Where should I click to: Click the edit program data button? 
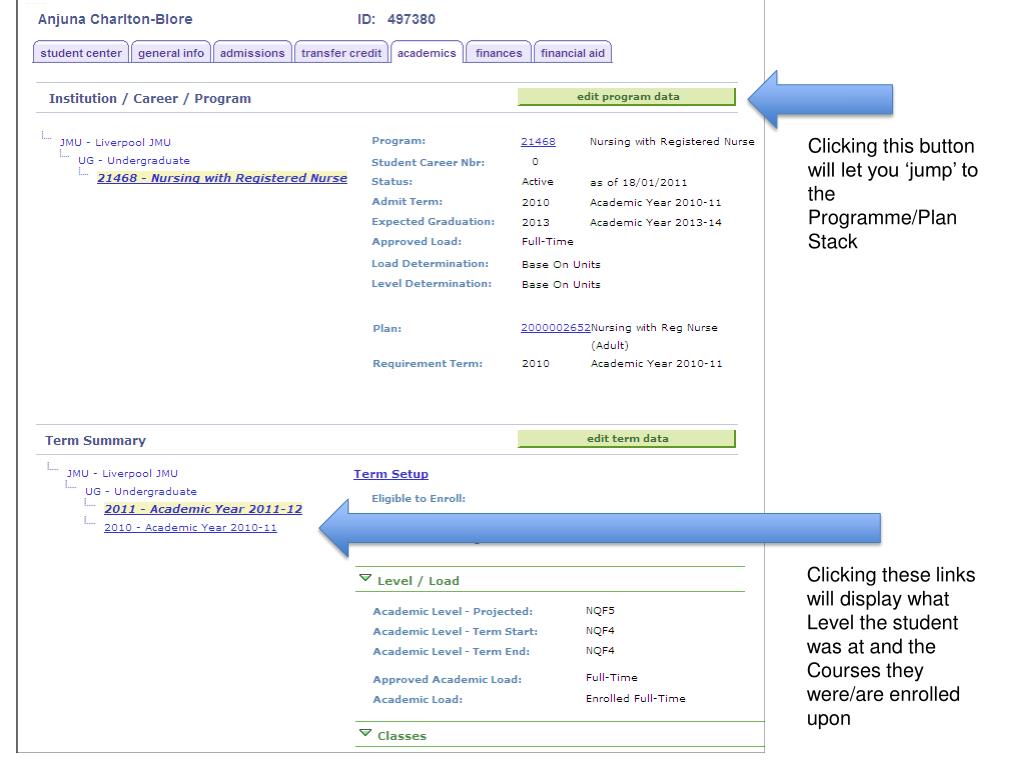point(627,97)
